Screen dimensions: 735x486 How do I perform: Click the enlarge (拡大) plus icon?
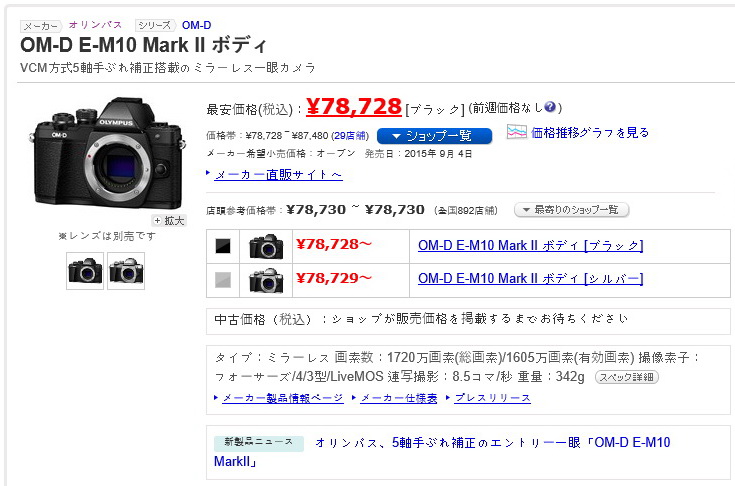(x=158, y=220)
